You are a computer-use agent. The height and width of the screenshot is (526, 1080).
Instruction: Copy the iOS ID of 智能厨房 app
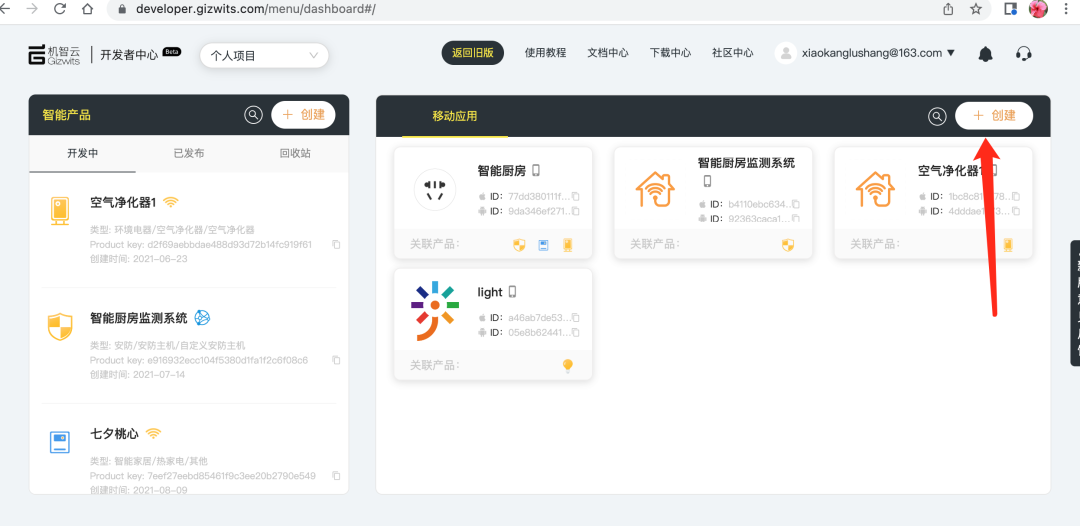click(x=575, y=196)
